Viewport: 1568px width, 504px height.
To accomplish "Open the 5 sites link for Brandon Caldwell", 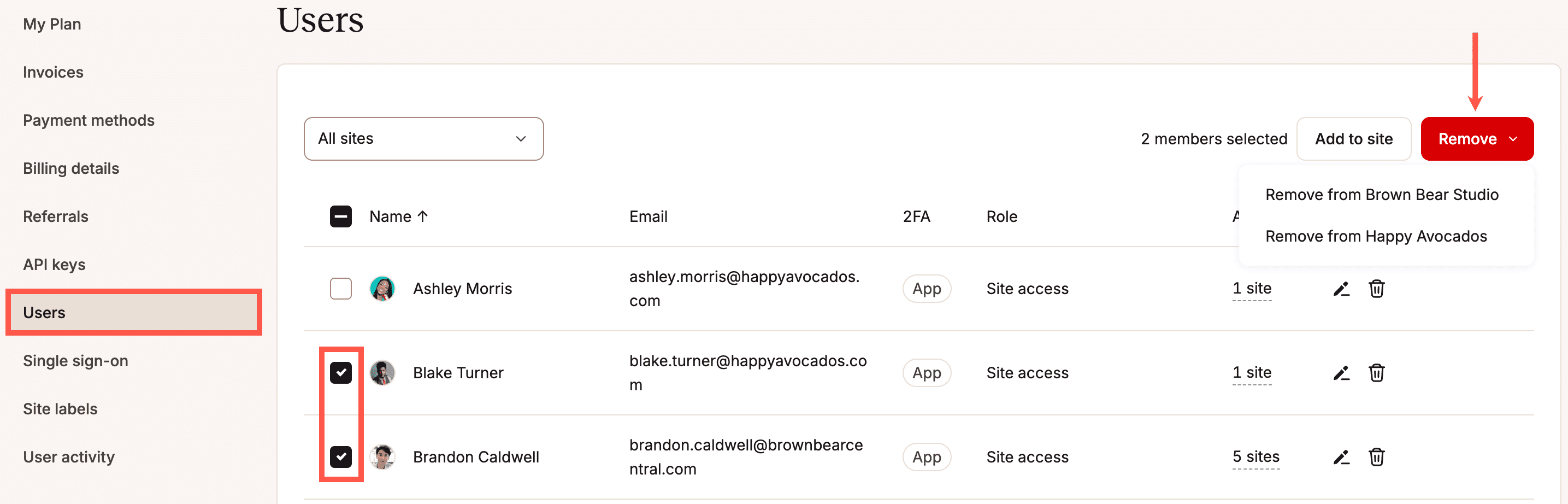I will [x=1255, y=456].
